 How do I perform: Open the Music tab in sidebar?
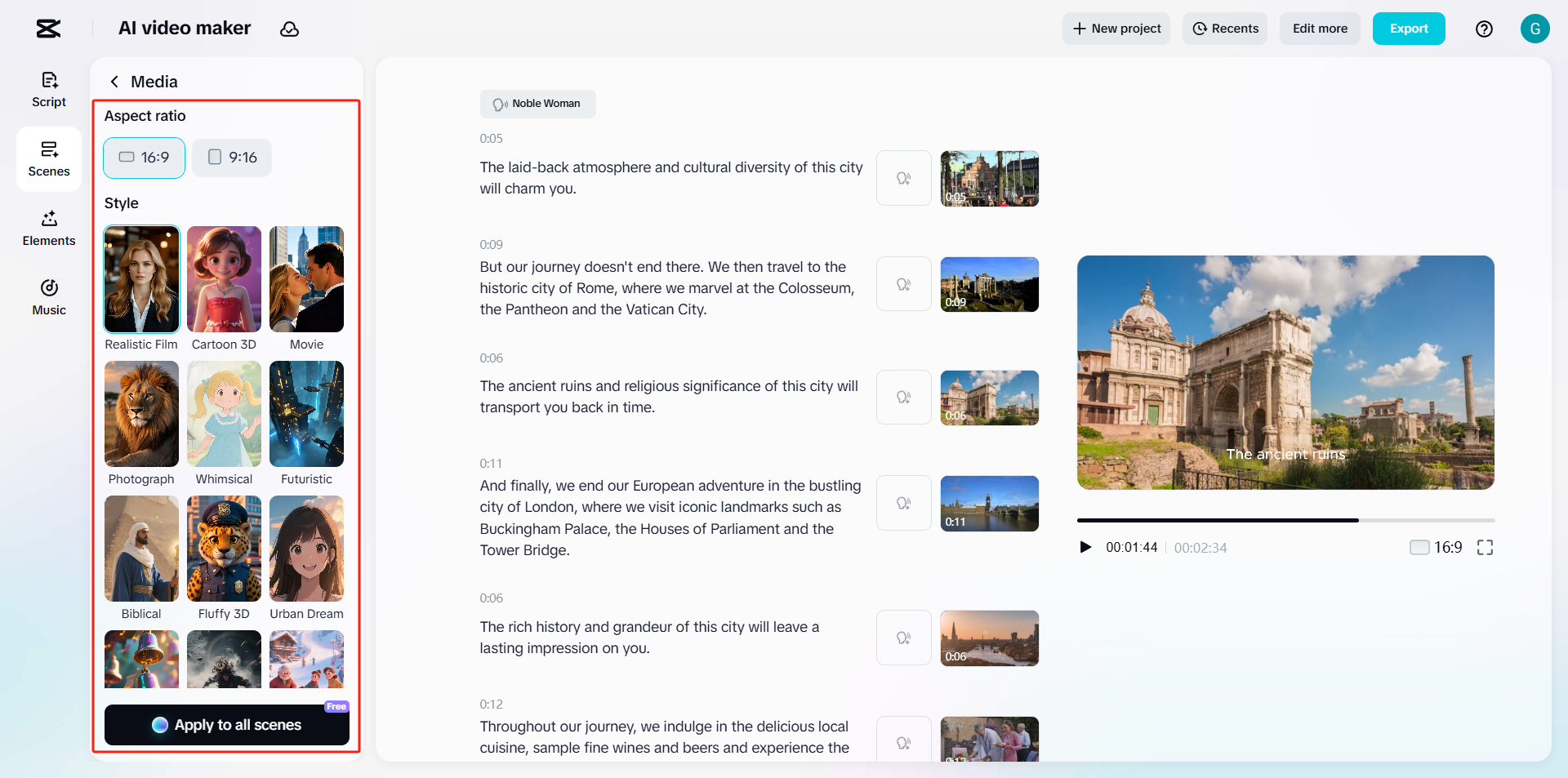[x=49, y=297]
